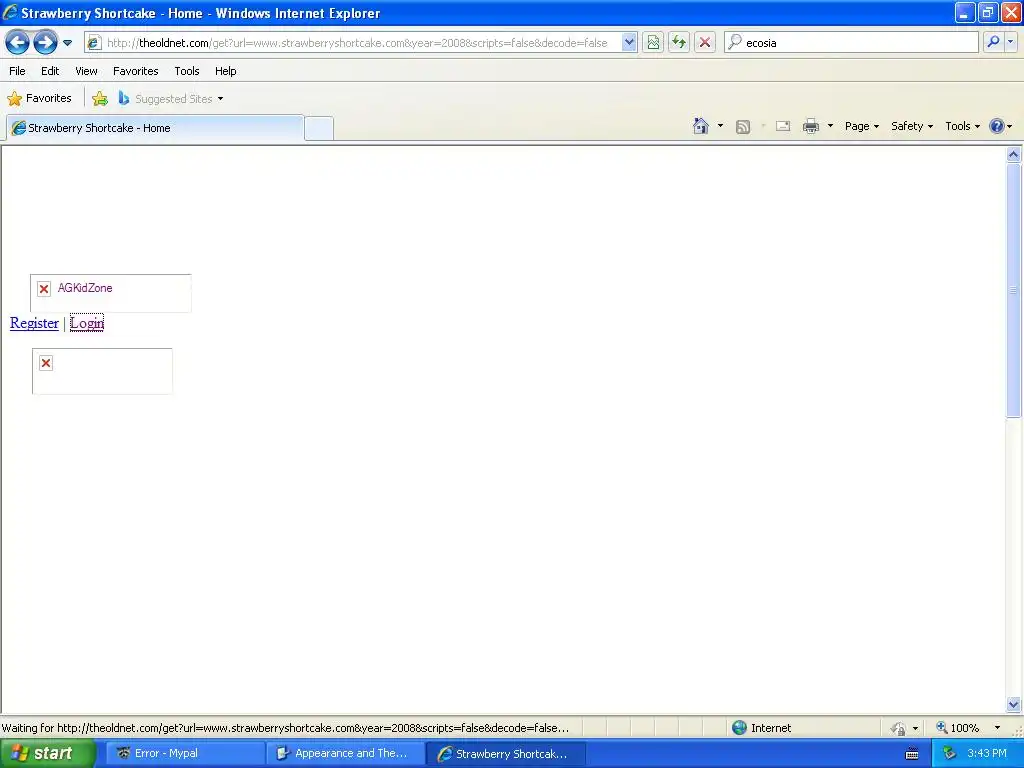Add page to Favorites bar icon

tap(100, 99)
